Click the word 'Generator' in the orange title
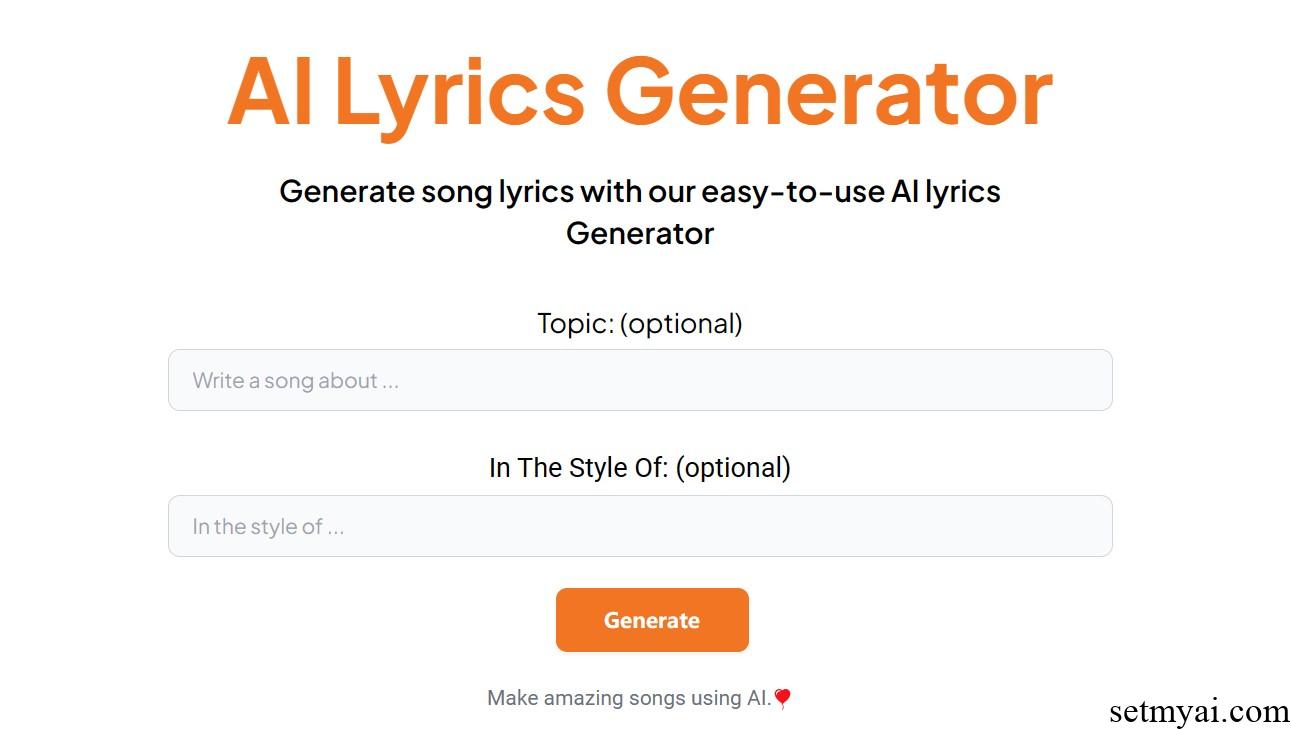Image resolution: width=1291 pixels, height=729 pixels. point(829,90)
